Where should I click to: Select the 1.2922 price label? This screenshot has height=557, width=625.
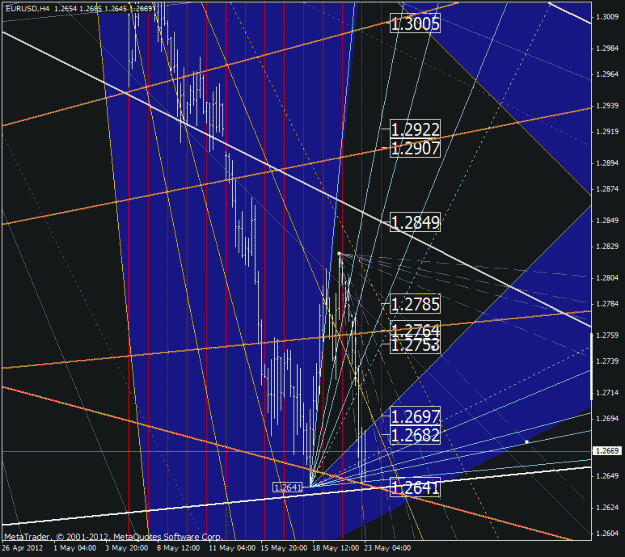[x=415, y=130]
